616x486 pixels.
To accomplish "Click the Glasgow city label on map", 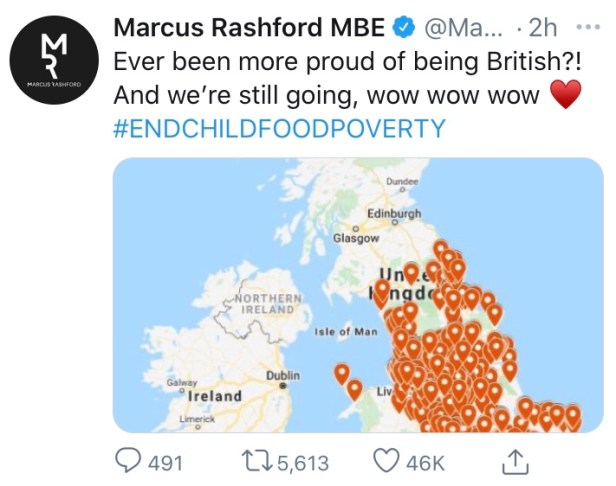I will (x=355, y=239).
